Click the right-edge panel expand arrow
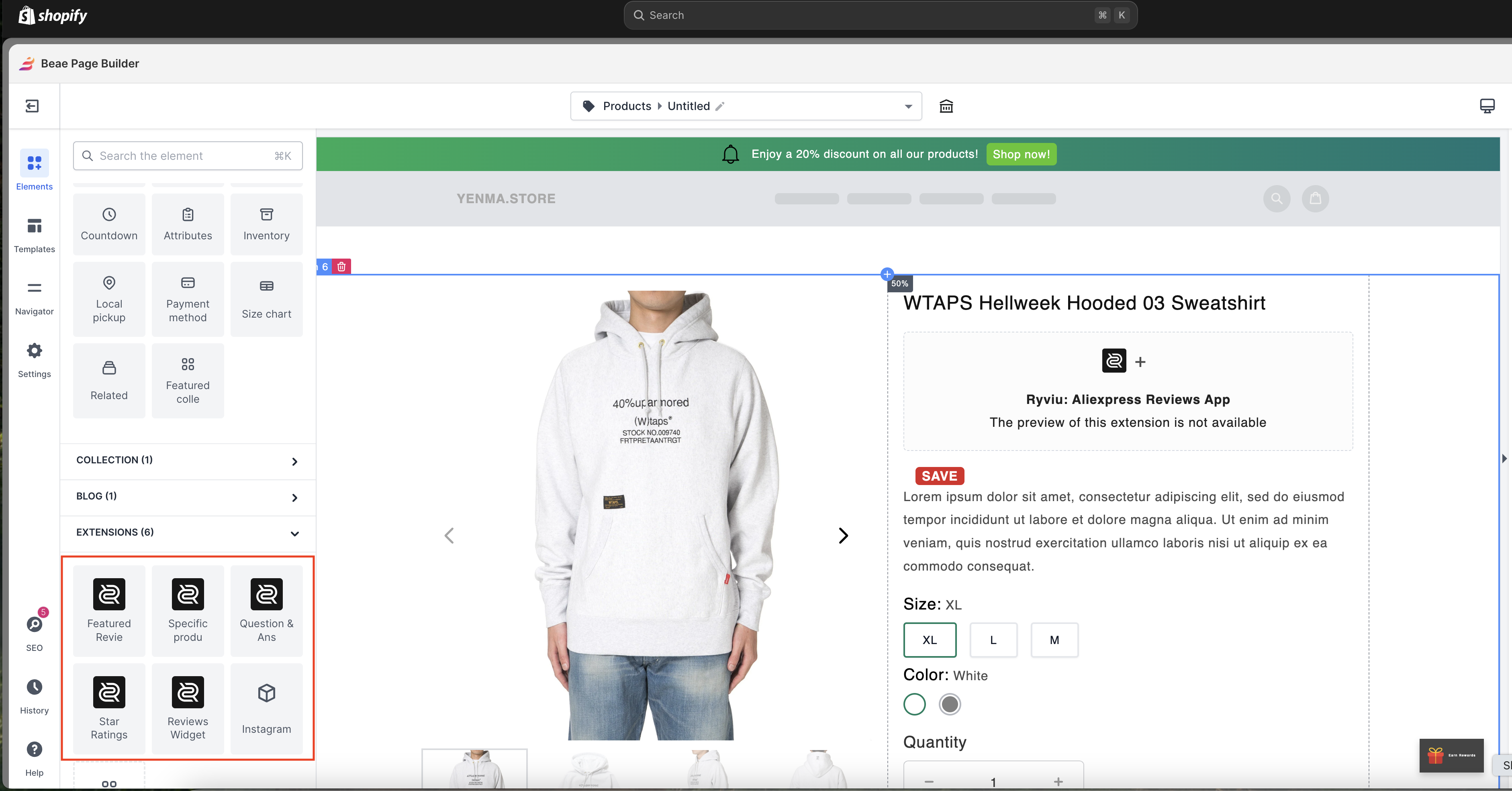The image size is (1512, 791). tap(1504, 458)
